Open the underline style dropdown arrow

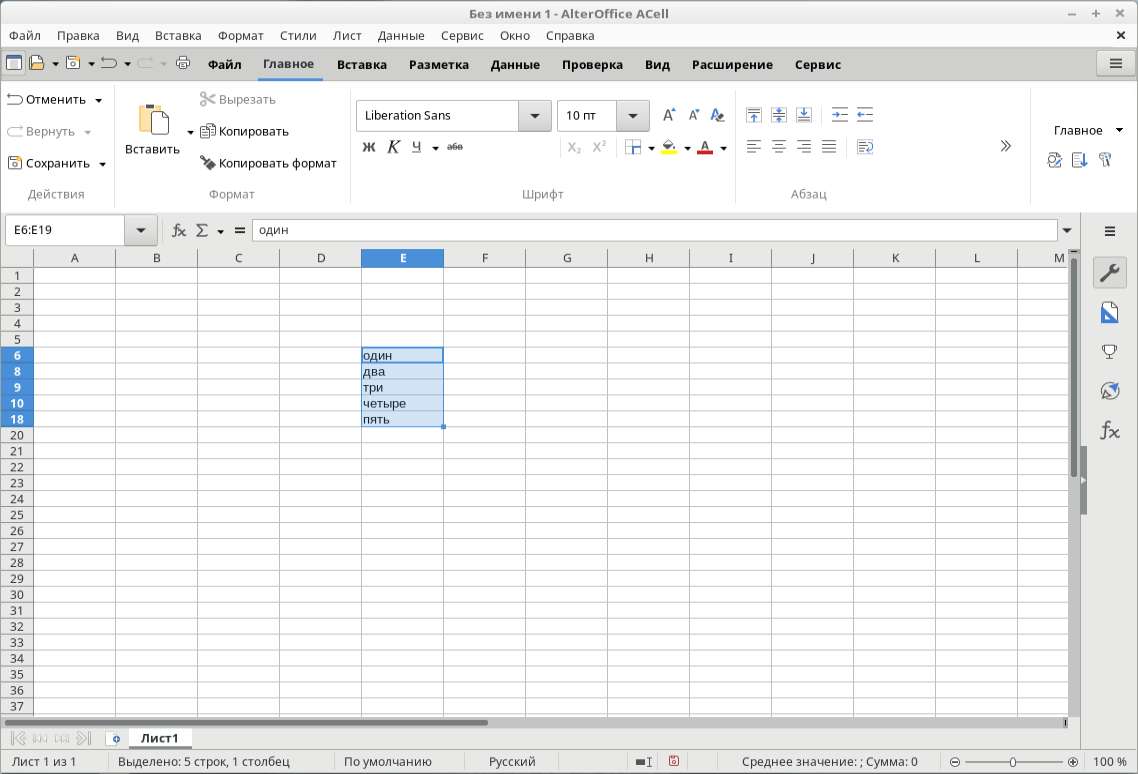pos(435,148)
